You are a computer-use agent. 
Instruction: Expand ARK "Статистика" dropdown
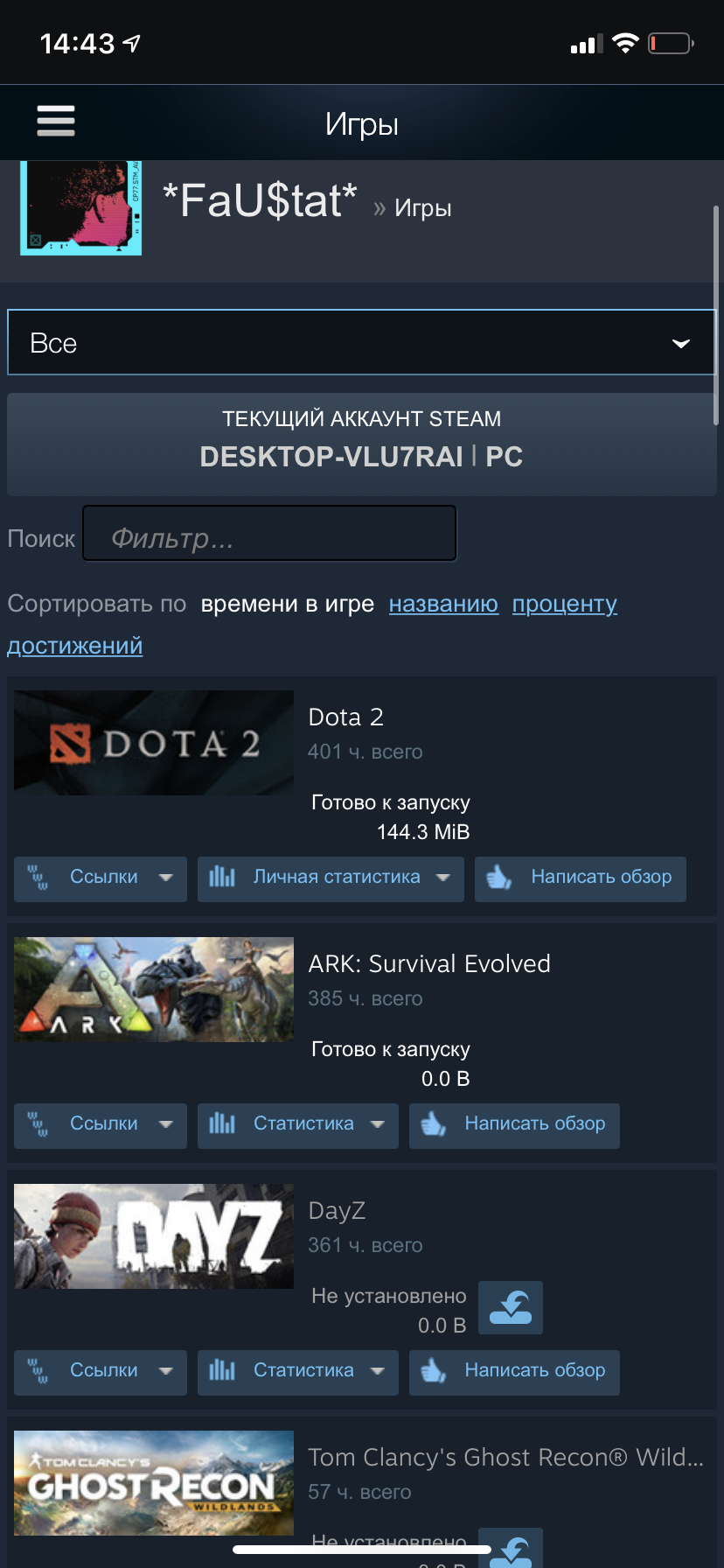tap(298, 1125)
